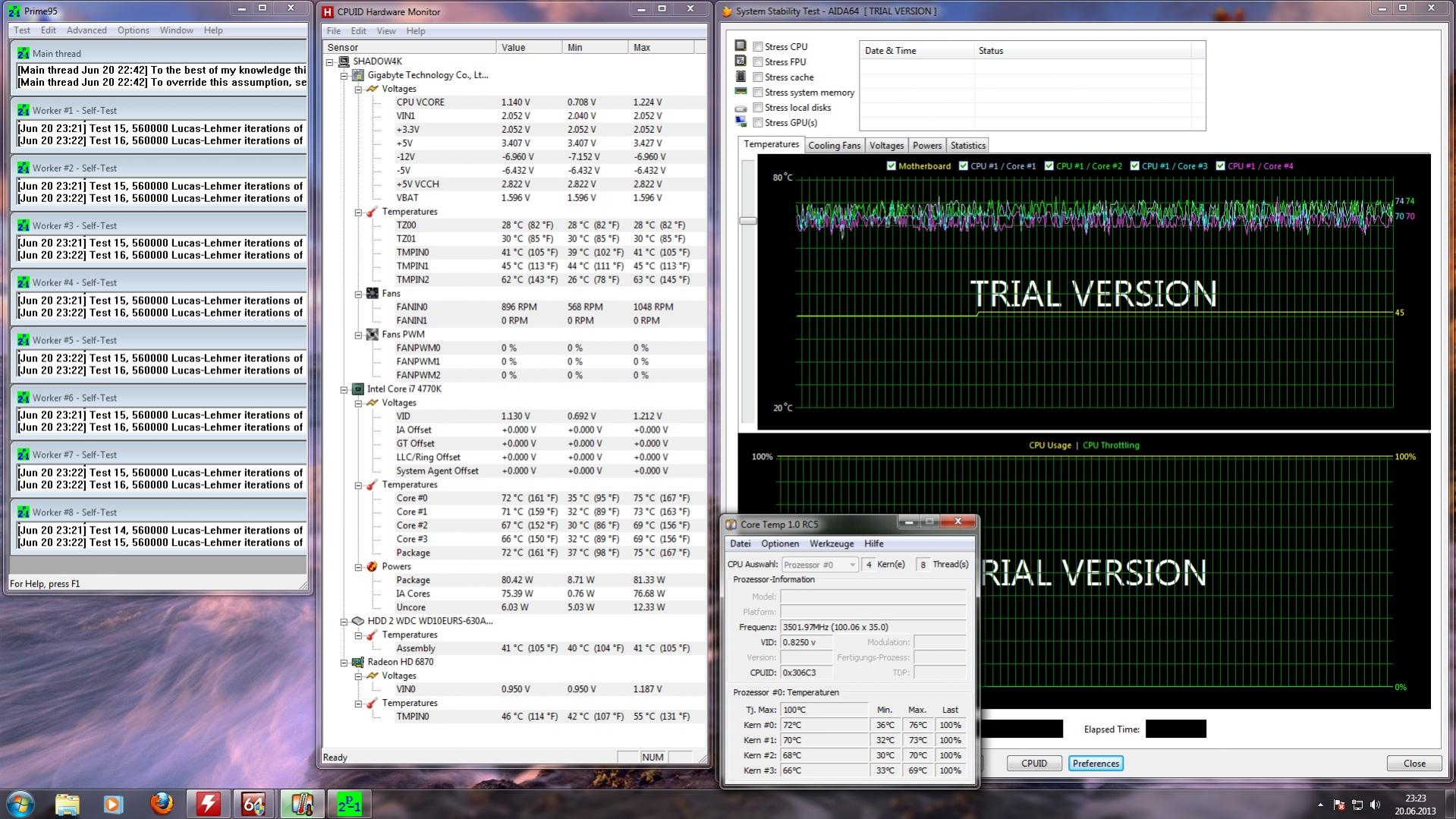Collapse the SHADOW4K tree node
Screen dimensions: 1456x819
click(x=330, y=61)
